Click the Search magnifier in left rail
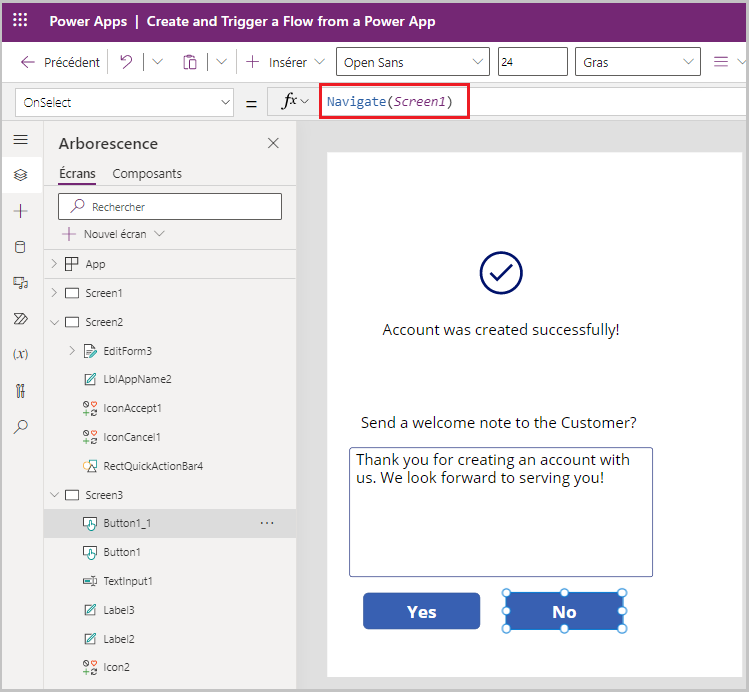Viewport: 749px width, 692px height. pyautogui.click(x=21, y=426)
